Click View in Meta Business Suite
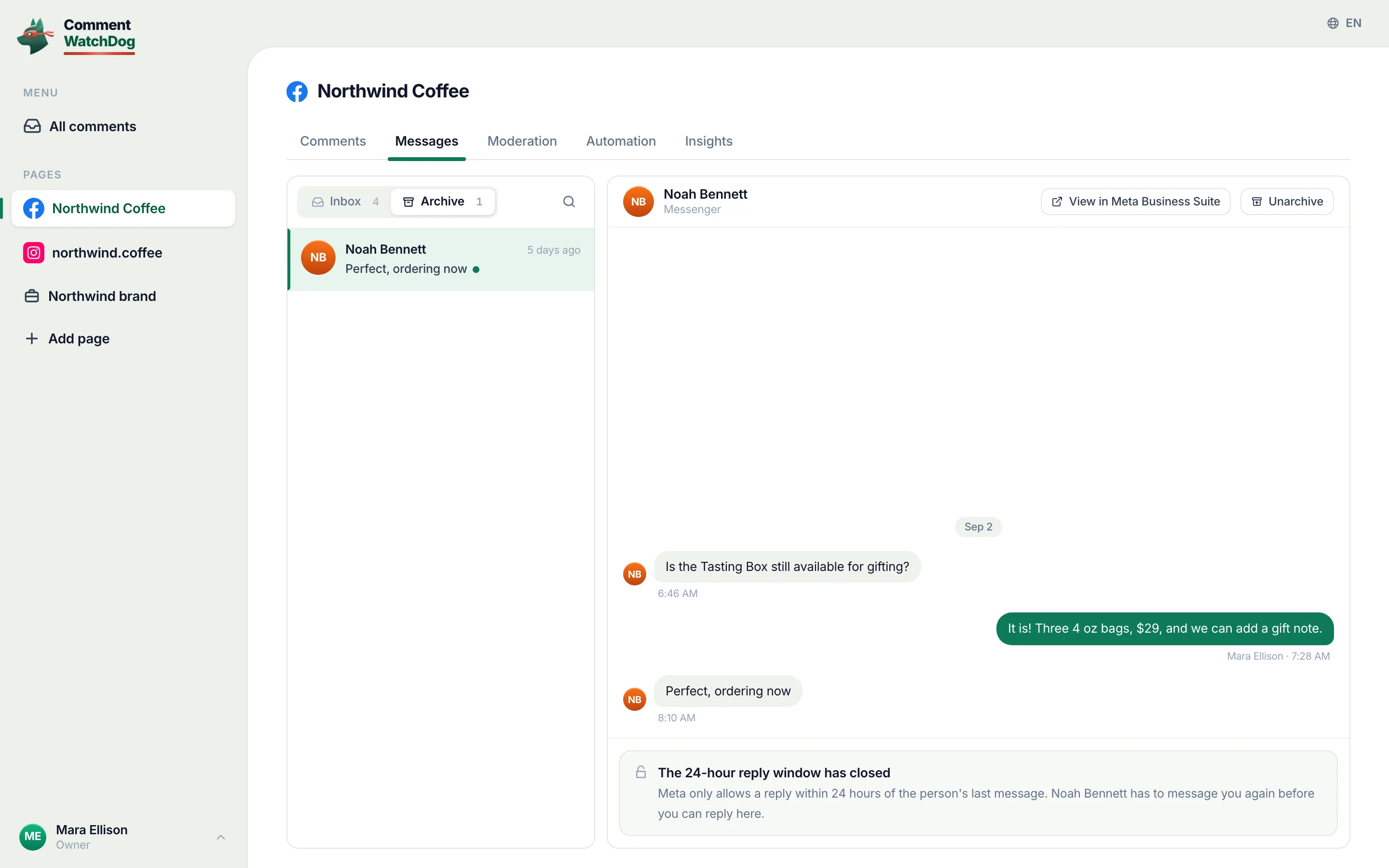 coord(1135,202)
